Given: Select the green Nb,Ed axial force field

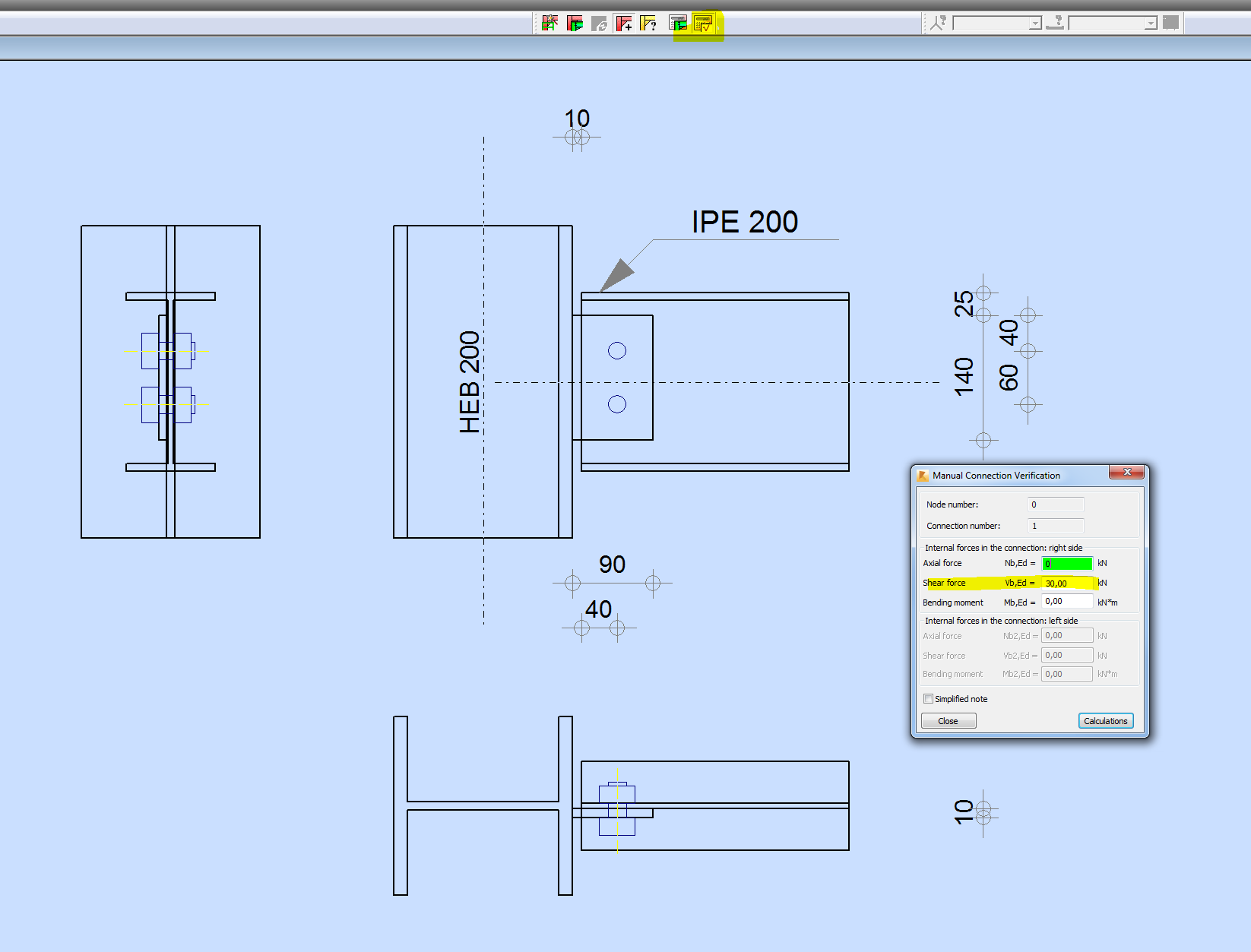Looking at the screenshot, I should (1066, 563).
